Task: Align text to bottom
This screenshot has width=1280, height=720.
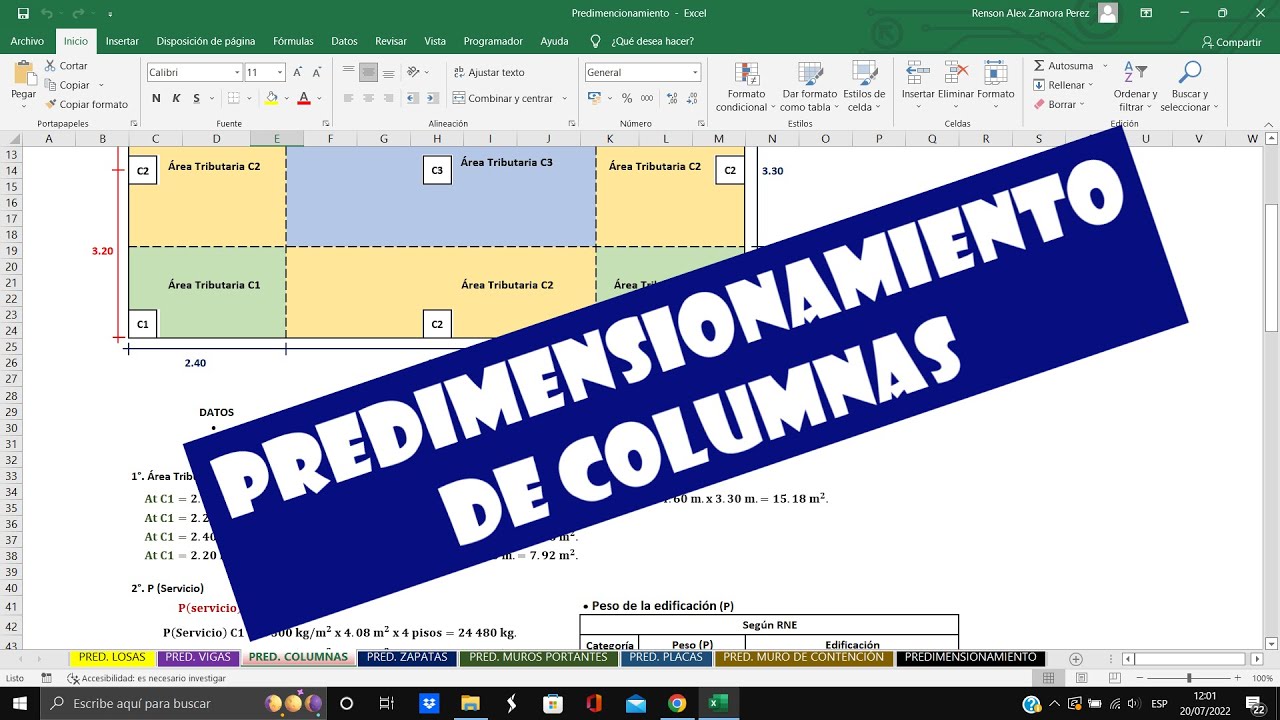Action: (387, 72)
